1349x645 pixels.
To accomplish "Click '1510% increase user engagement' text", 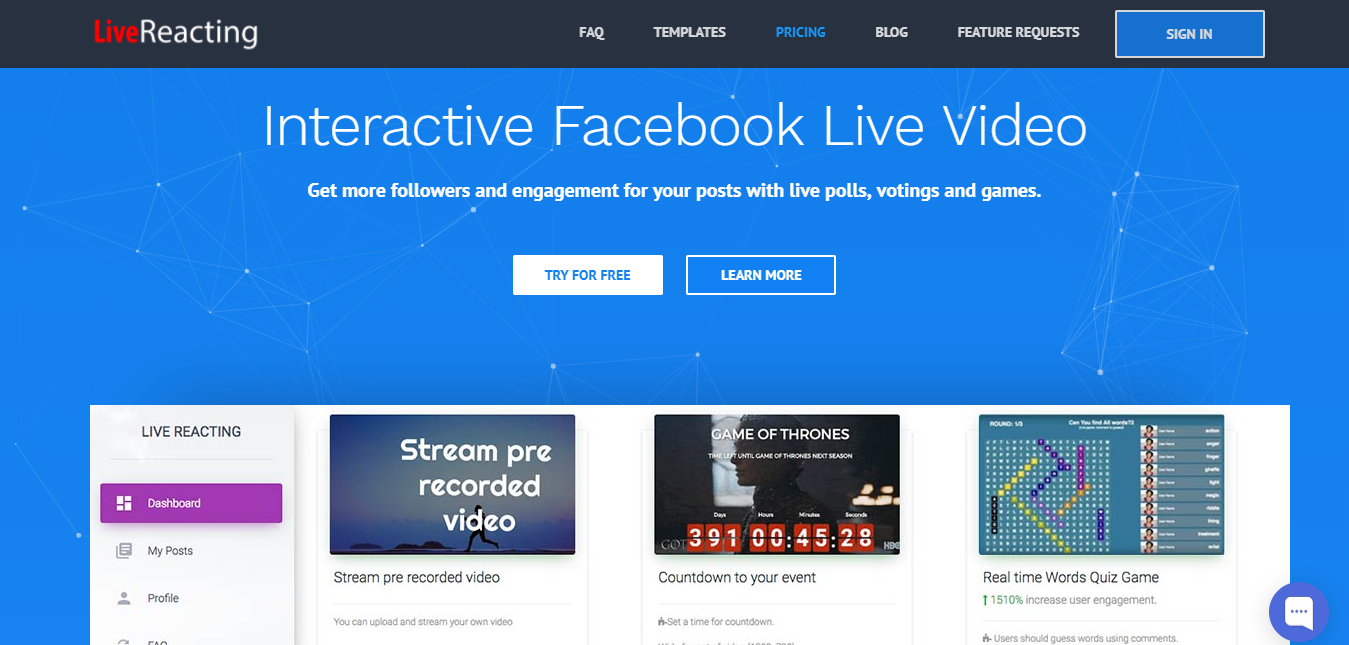I will tap(1070, 600).
